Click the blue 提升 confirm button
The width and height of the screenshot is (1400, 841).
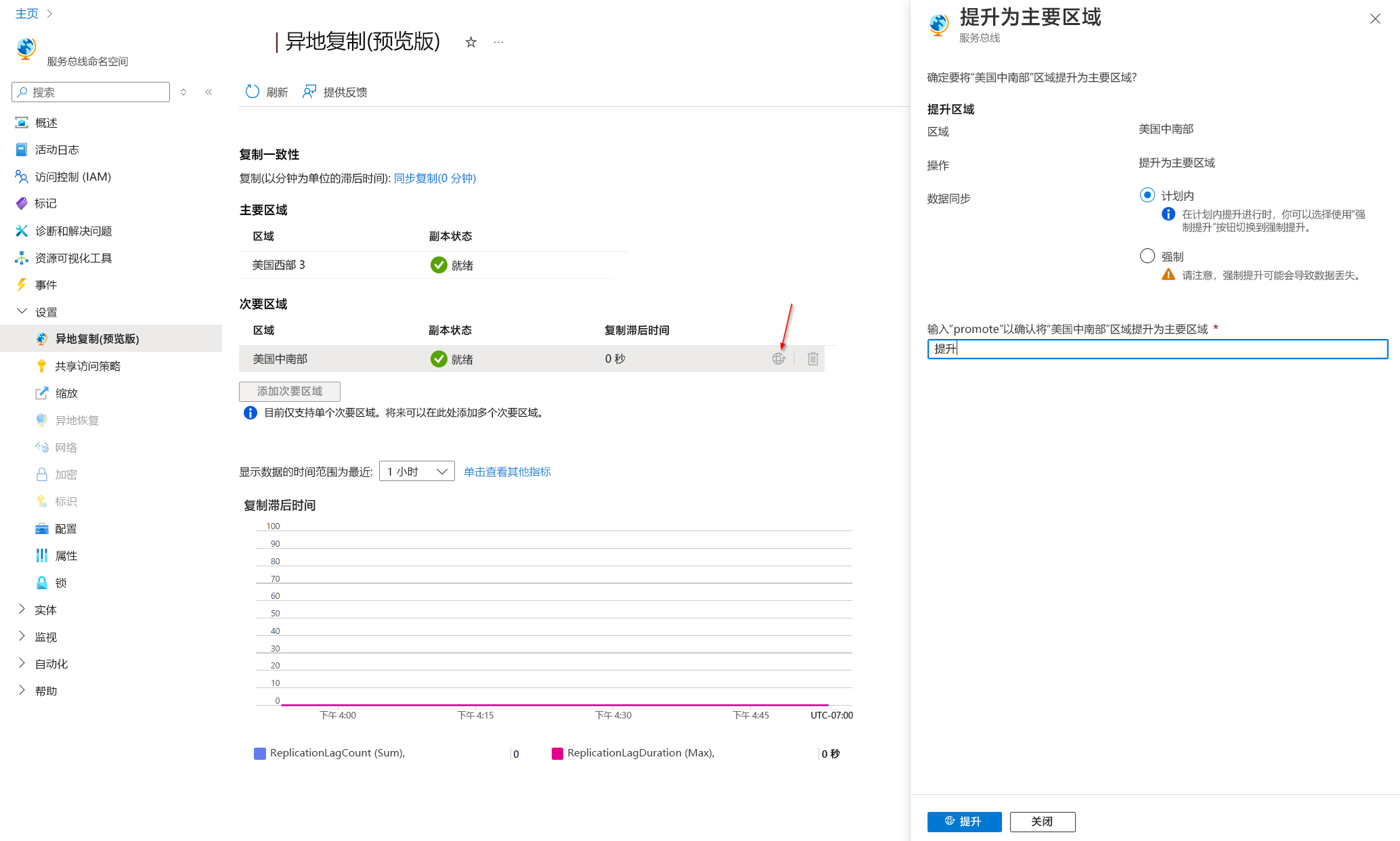coord(964,821)
